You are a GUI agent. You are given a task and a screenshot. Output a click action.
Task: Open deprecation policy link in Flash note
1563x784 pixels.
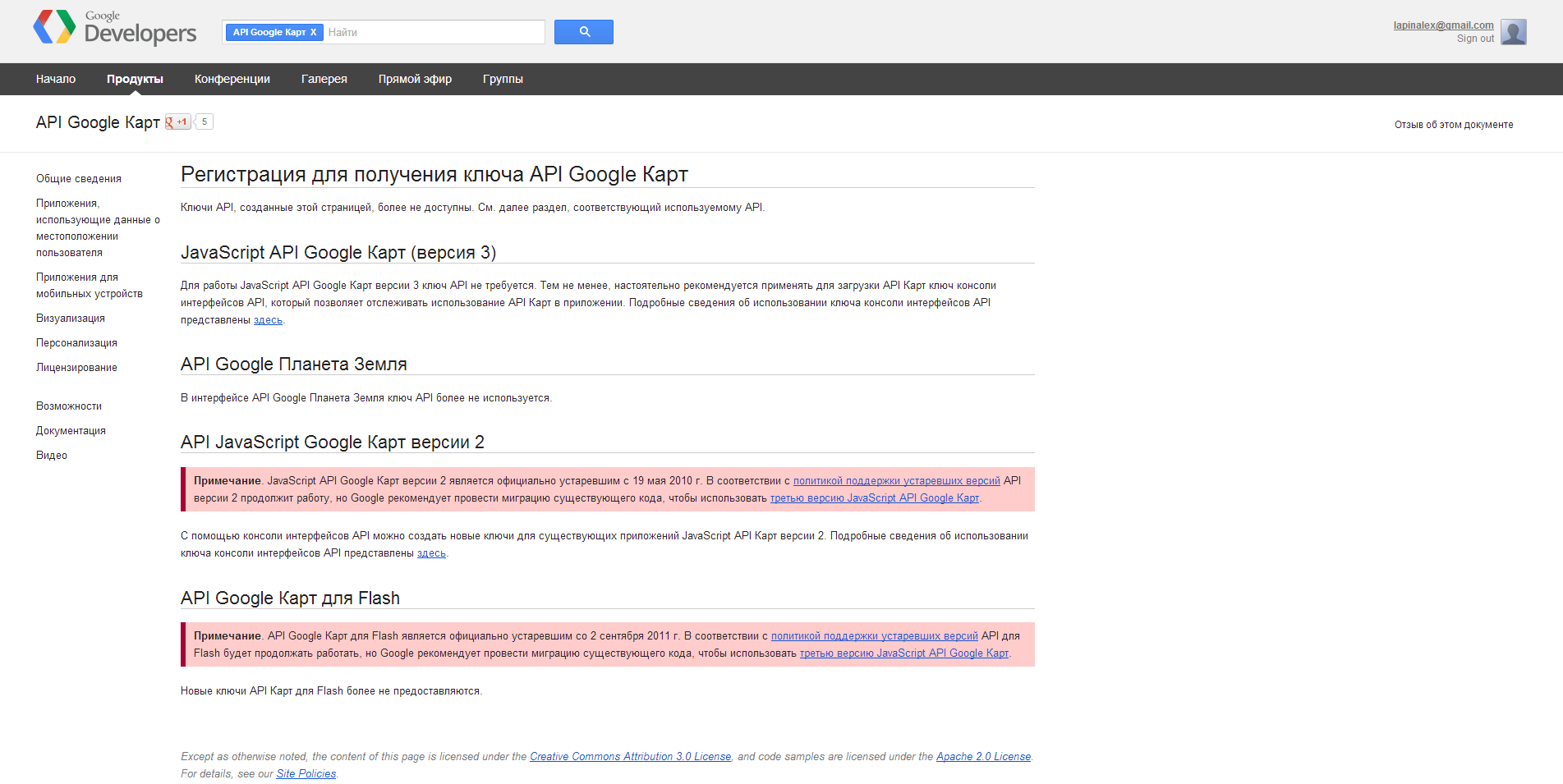coord(875,636)
